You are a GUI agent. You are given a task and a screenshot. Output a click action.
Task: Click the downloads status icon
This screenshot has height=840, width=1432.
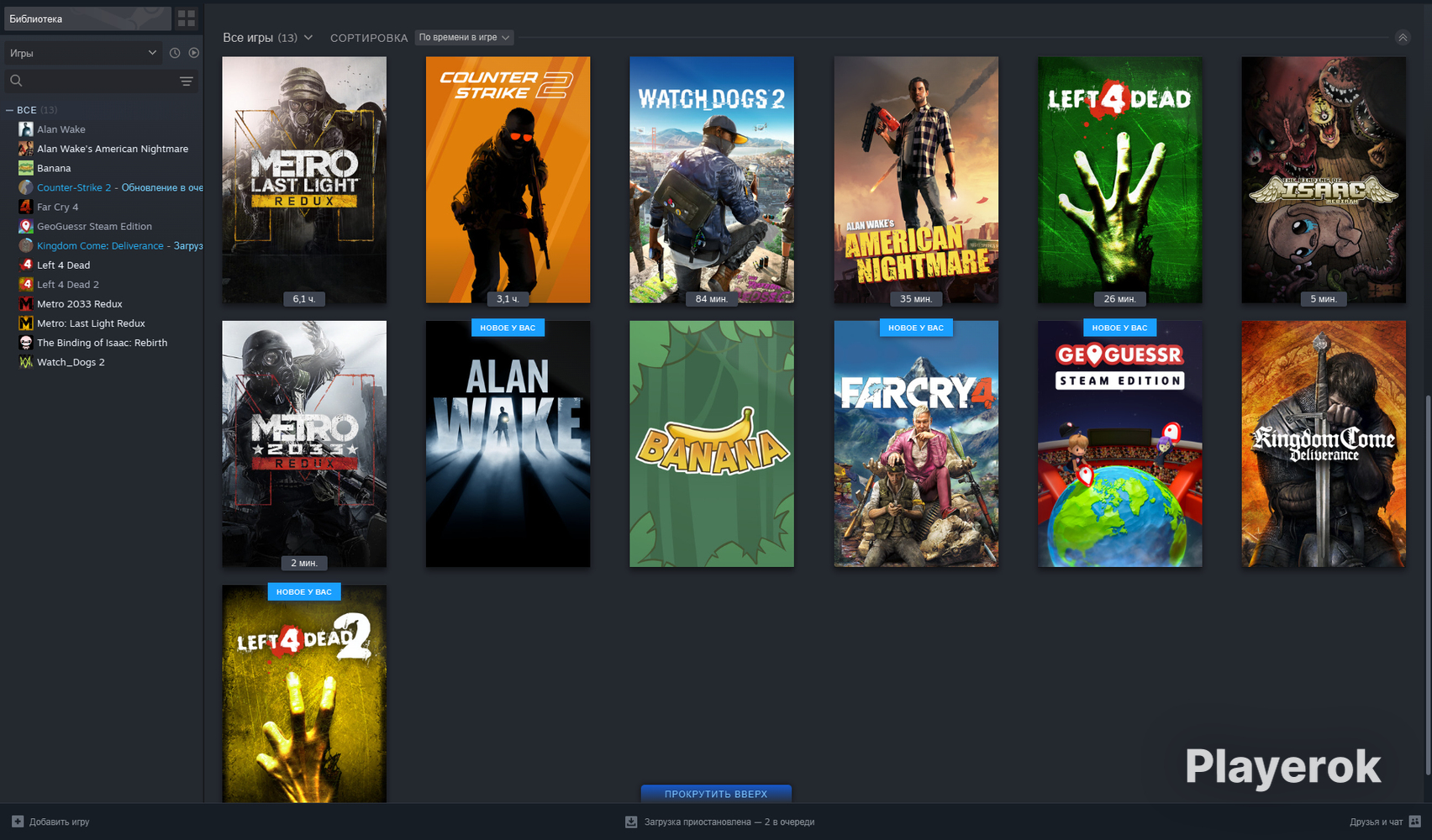(631, 822)
